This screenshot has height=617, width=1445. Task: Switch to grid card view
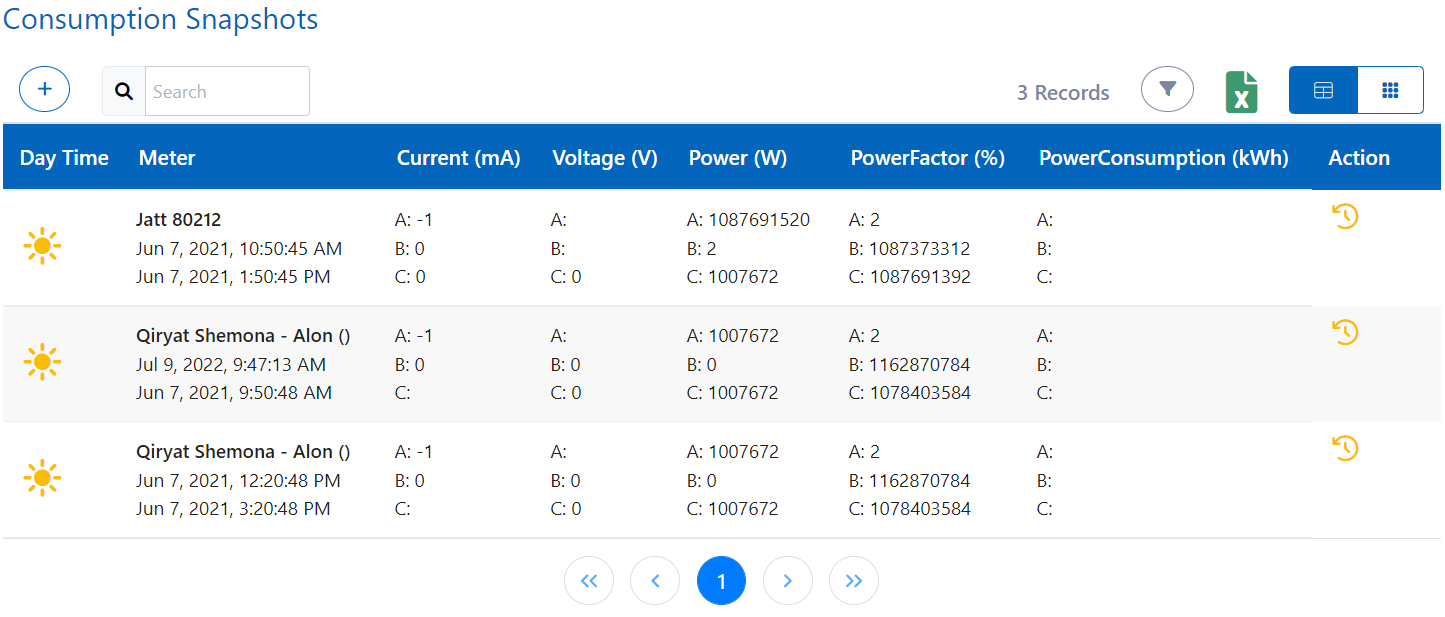click(1390, 91)
